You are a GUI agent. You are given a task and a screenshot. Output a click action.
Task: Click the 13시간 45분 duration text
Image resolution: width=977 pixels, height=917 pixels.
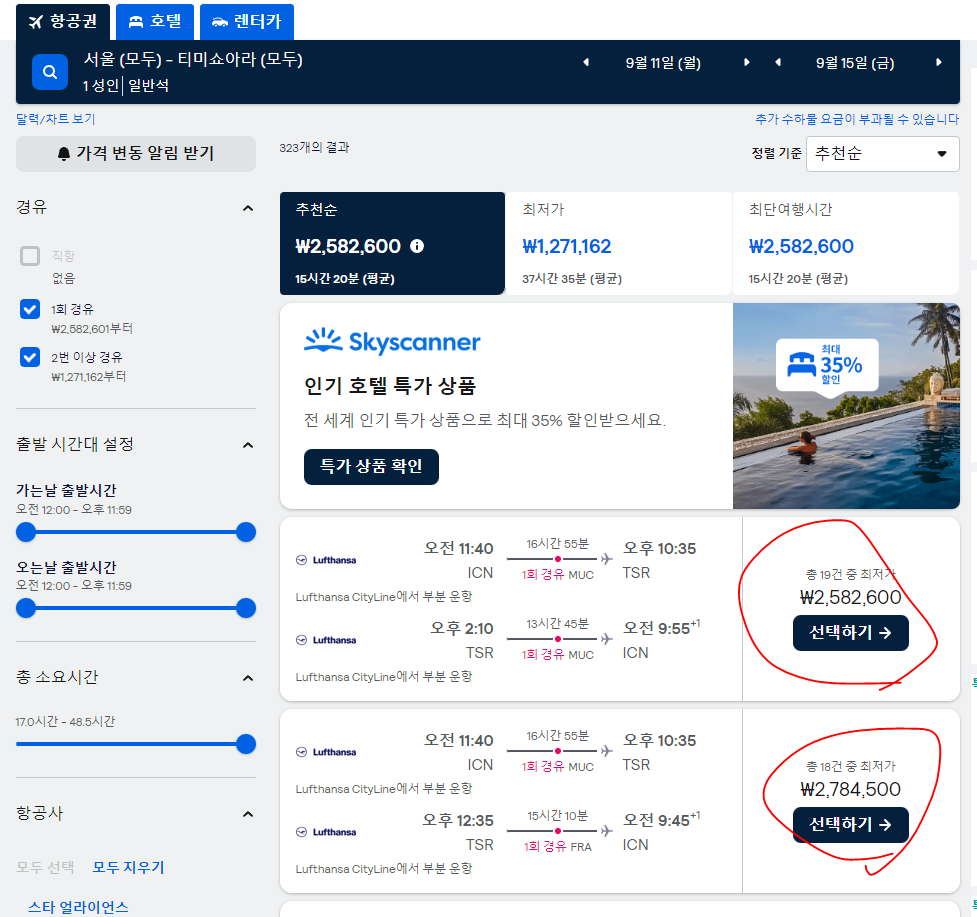click(x=558, y=624)
